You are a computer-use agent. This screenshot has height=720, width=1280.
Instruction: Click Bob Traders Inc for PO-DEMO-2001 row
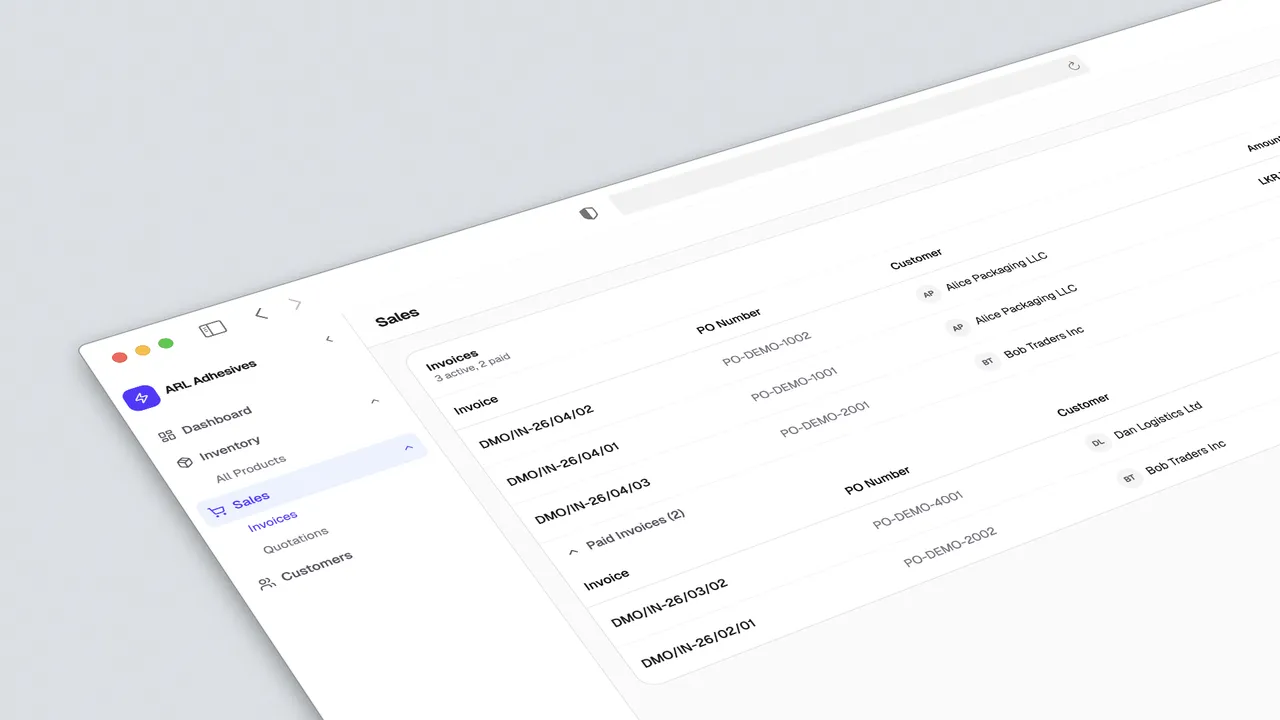coord(1044,343)
